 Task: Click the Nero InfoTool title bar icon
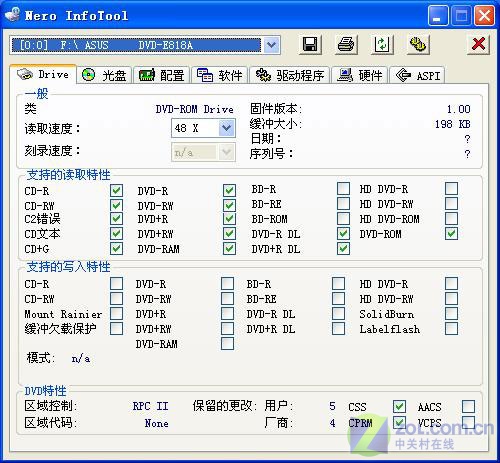pos(13,14)
